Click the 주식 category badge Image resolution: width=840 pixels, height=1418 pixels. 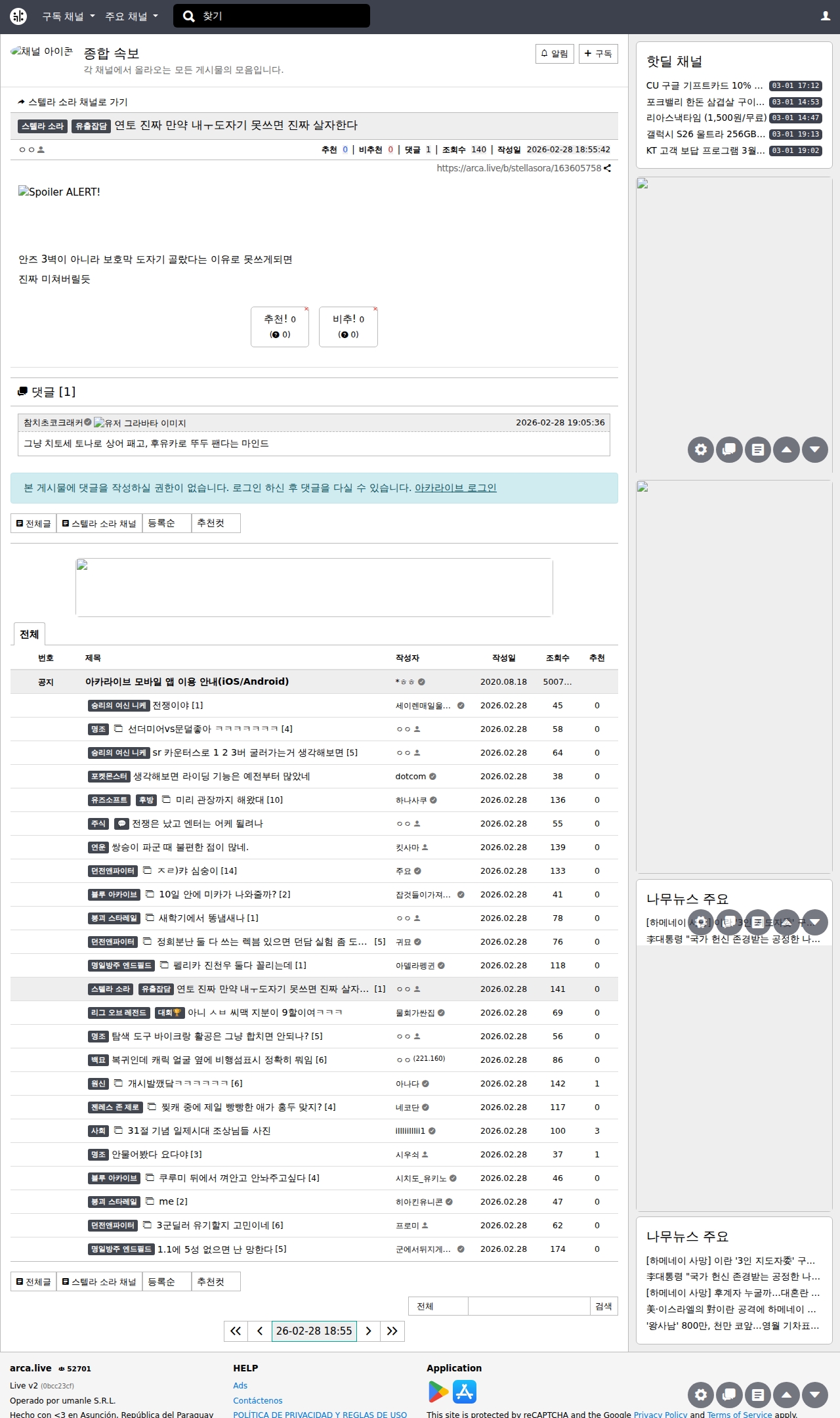98,823
